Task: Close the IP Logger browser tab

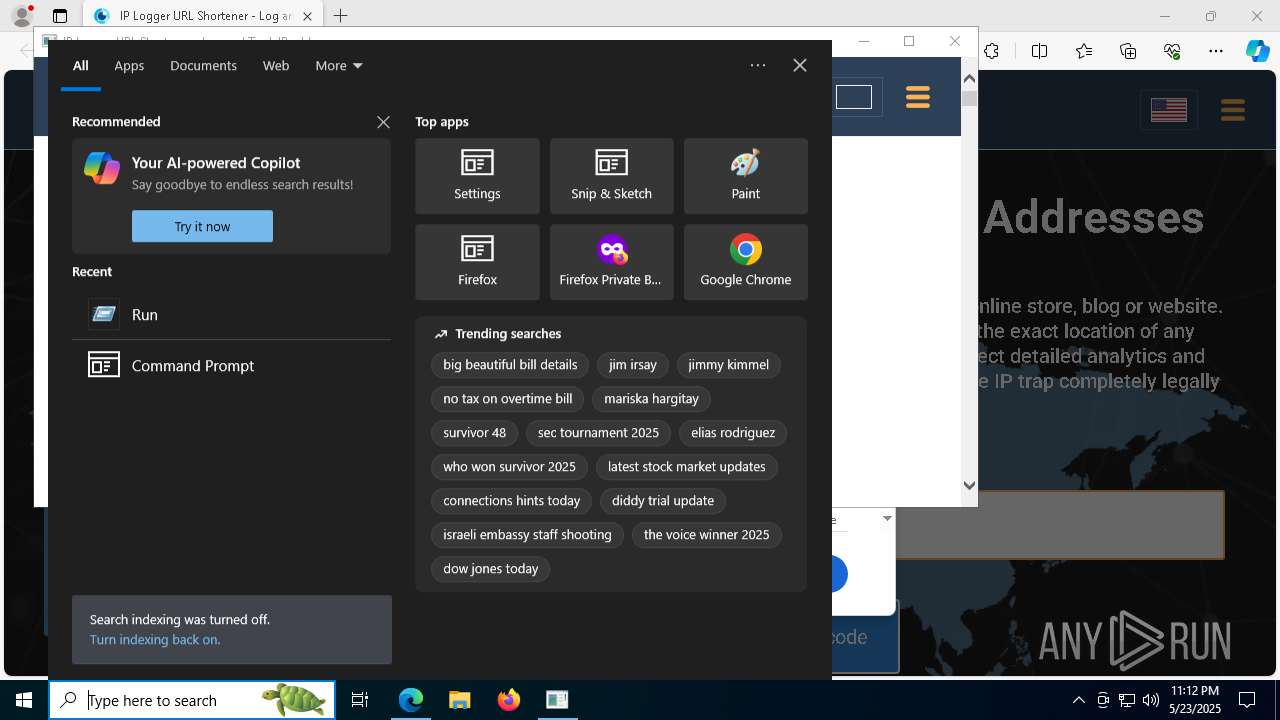Action: 307,16
